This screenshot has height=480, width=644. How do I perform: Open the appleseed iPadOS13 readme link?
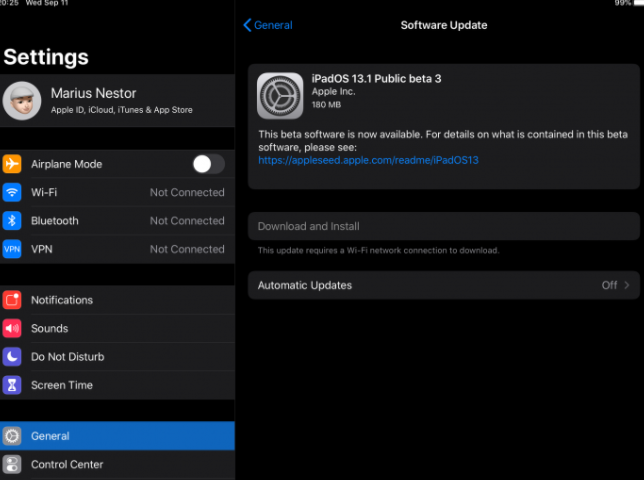pos(368,160)
